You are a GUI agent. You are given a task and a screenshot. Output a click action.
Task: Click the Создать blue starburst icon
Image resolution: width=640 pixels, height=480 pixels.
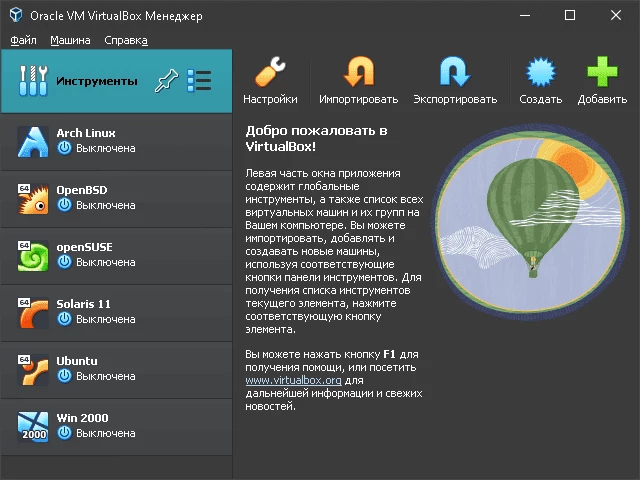(x=540, y=72)
